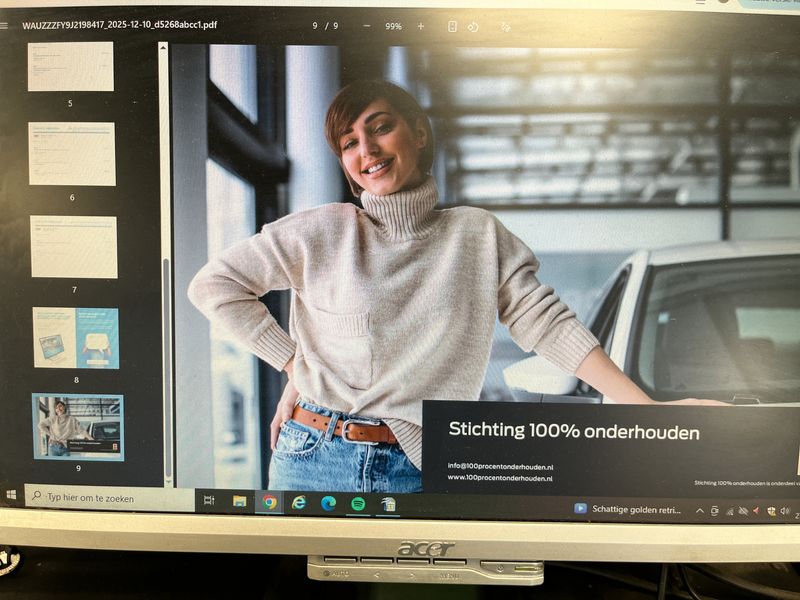Open the www.100procentonderhouden.nl link
The width and height of the screenshot is (800, 600).
click(x=500, y=478)
